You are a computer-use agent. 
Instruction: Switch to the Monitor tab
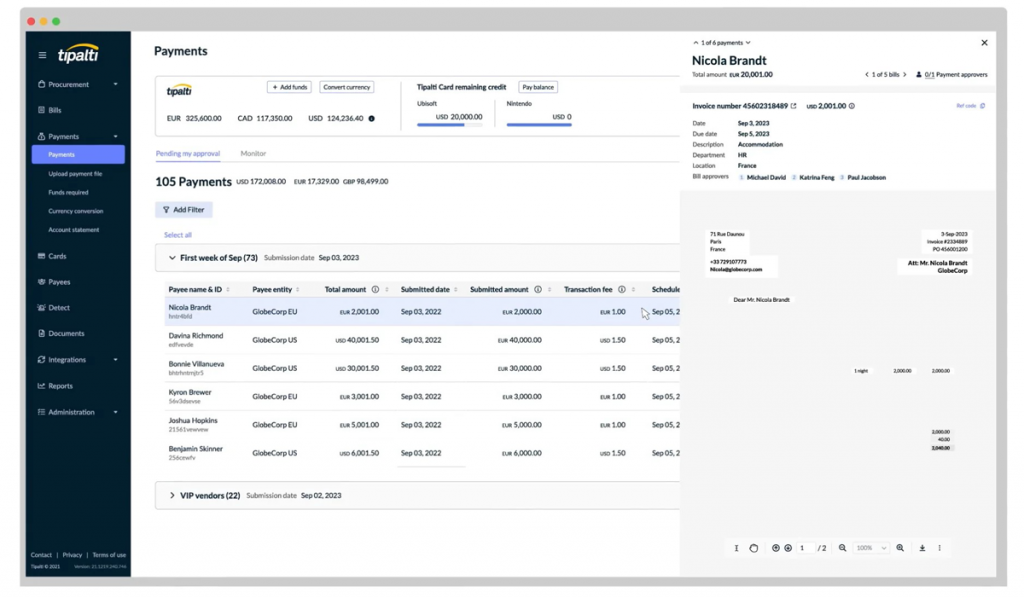coord(253,153)
